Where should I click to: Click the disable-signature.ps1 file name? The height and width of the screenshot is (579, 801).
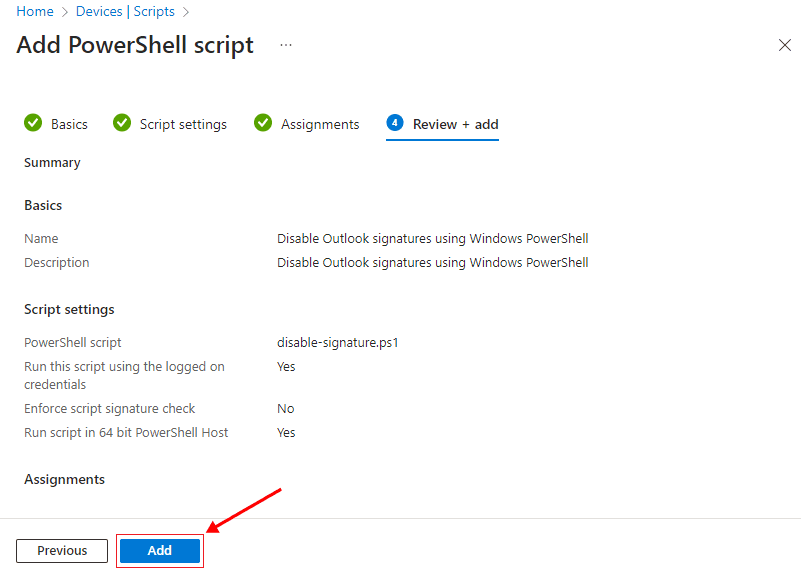(x=338, y=343)
